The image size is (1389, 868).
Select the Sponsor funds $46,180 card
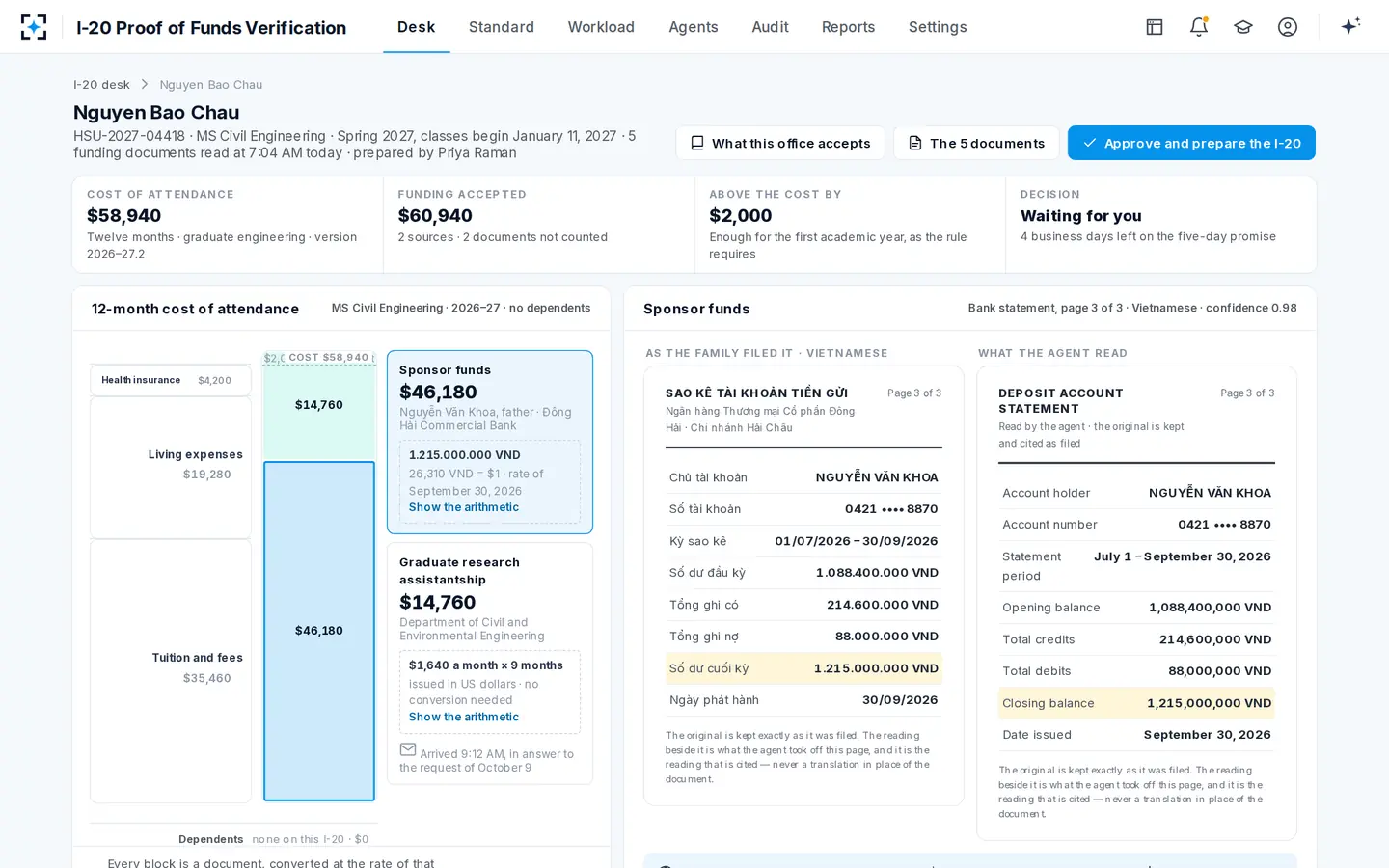(490, 442)
